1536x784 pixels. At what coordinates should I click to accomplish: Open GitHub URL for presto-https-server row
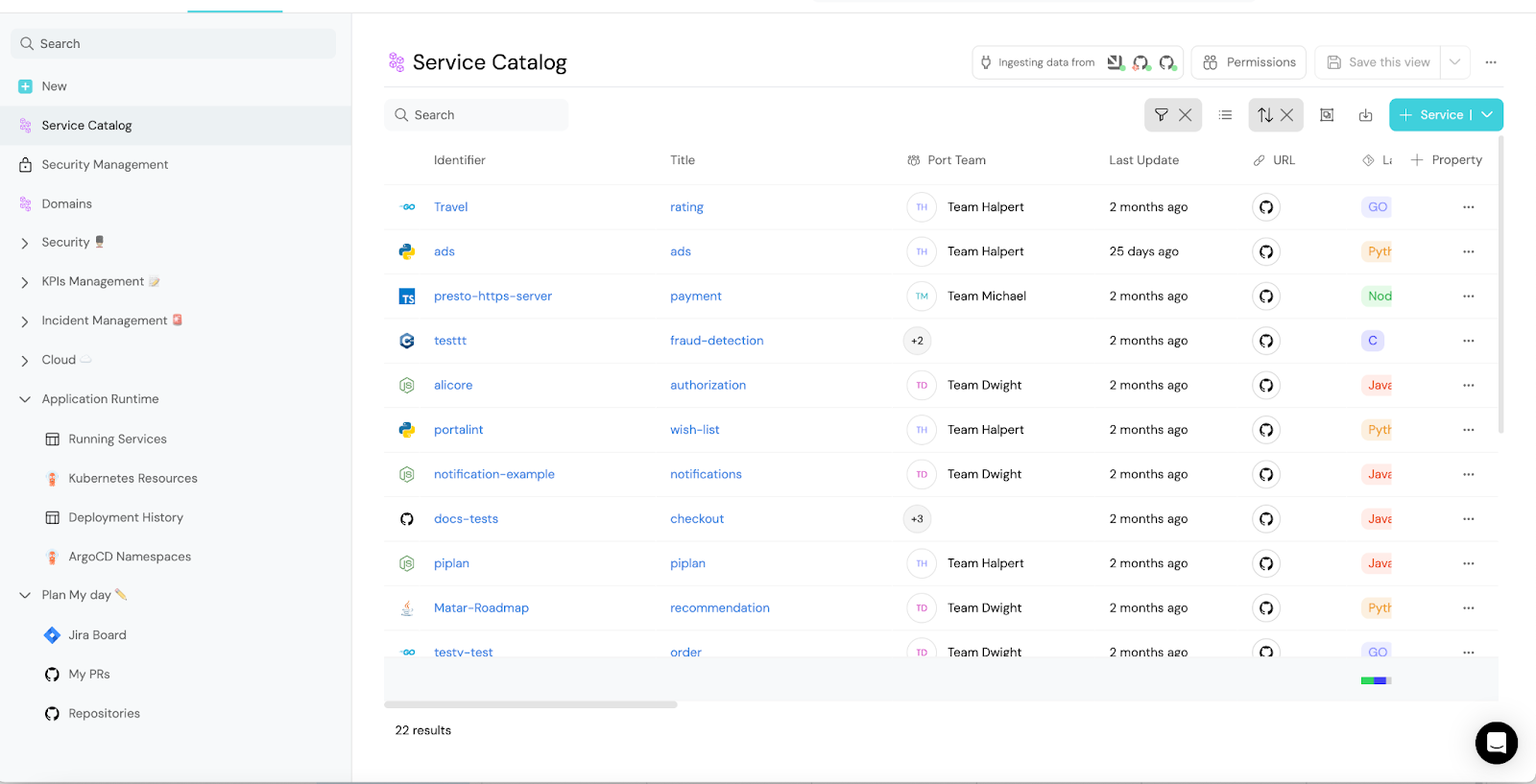click(x=1266, y=297)
